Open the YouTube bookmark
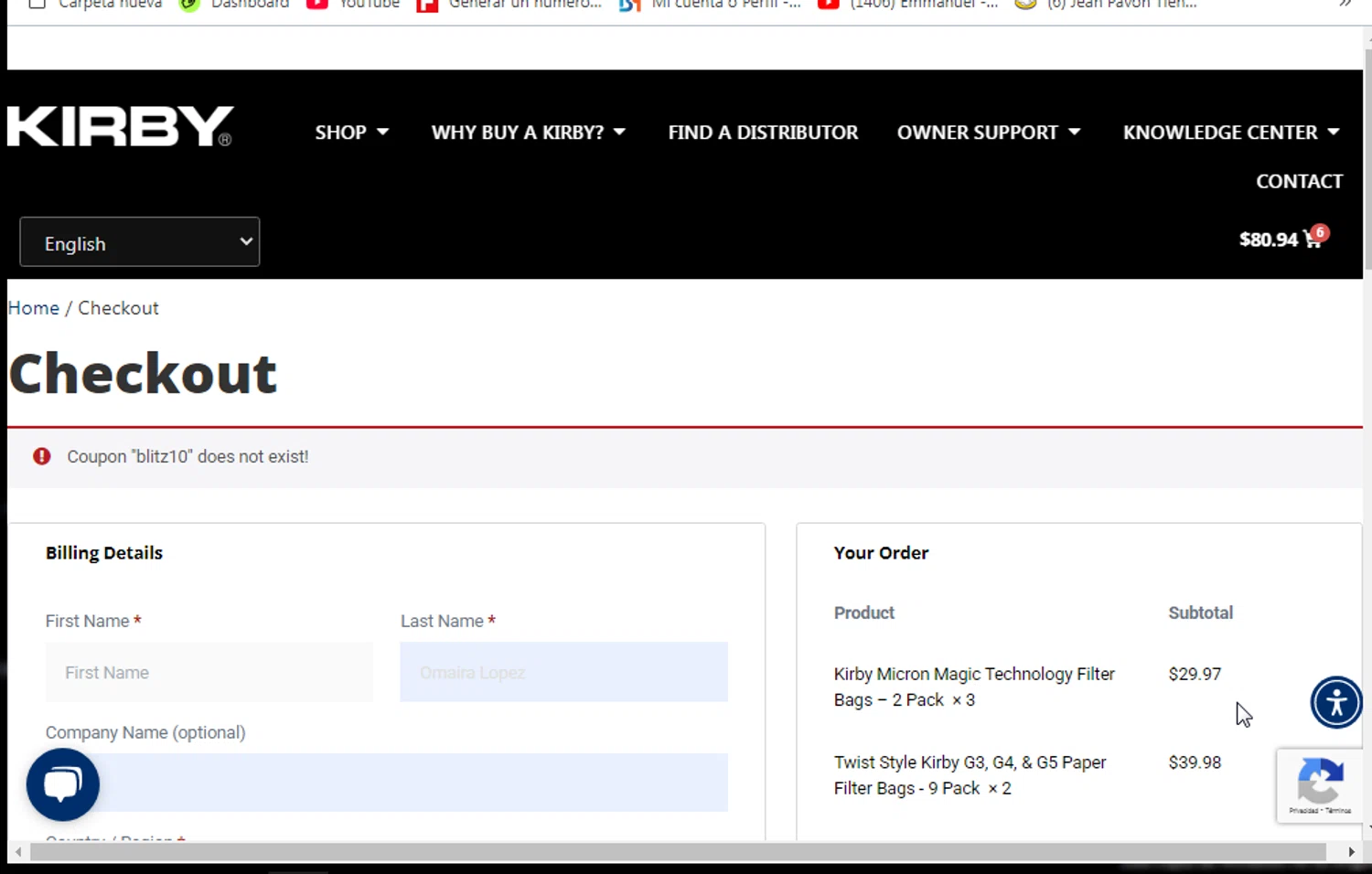Image resolution: width=1372 pixels, height=874 pixels. [354, 4]
